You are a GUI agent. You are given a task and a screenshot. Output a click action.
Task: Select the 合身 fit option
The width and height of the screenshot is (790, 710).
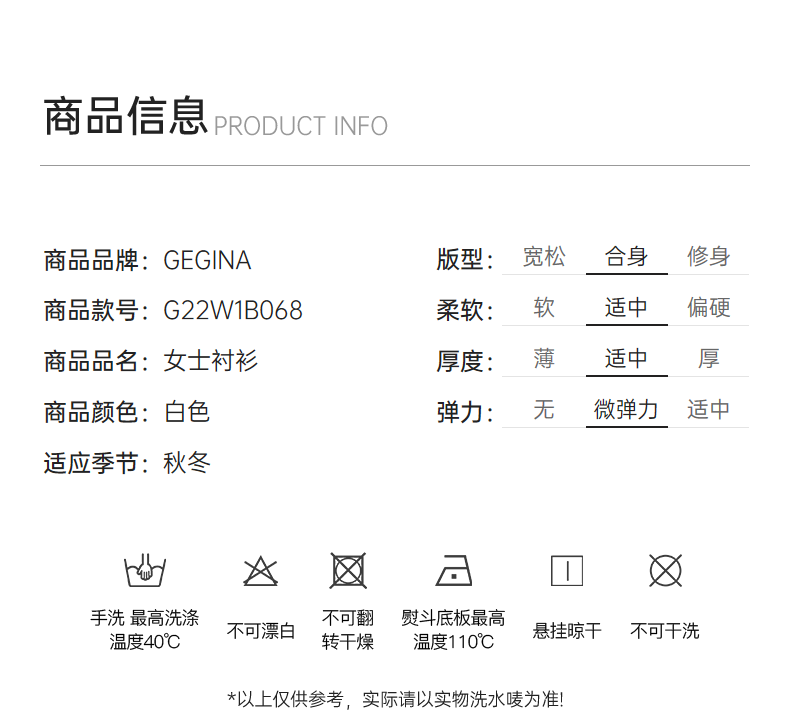[x=626, y=257]
